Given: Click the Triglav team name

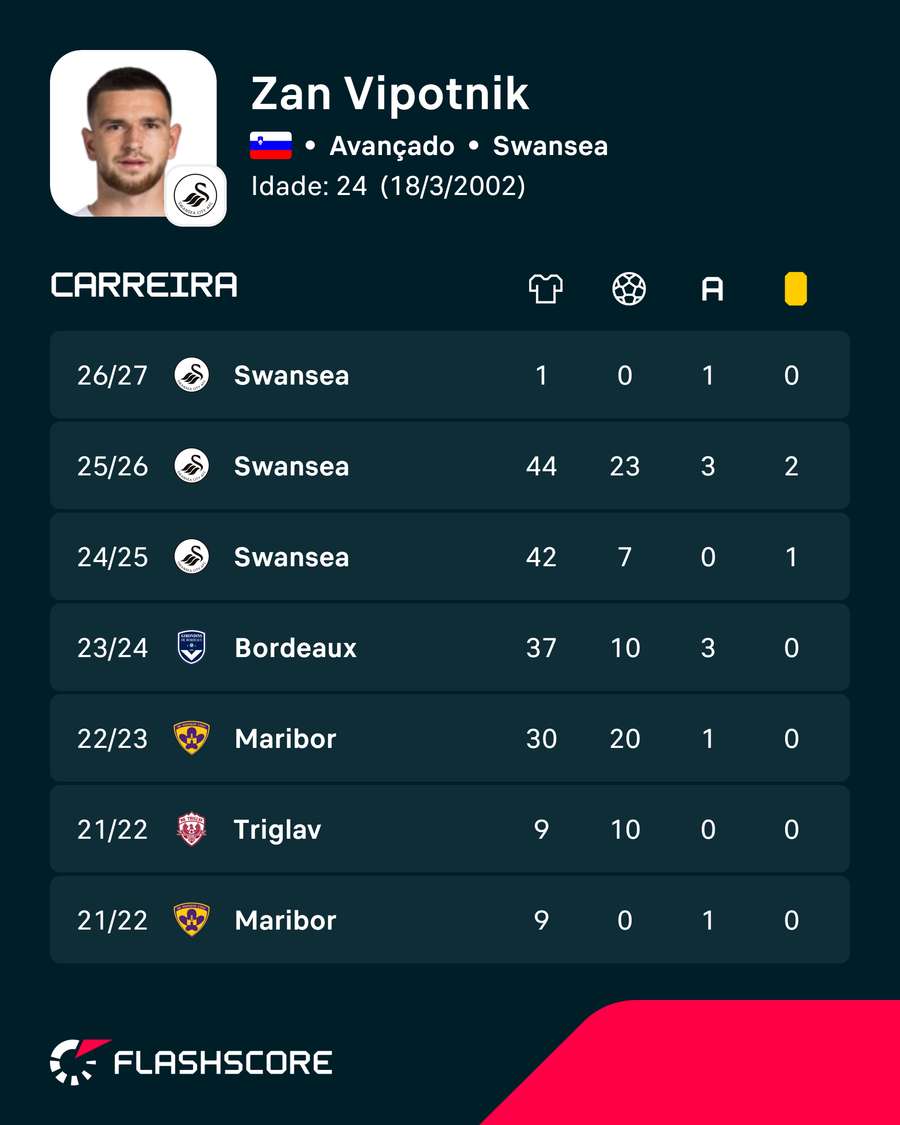Looking at the screenshot, I should pyautogui.click(x=278, y=830).
